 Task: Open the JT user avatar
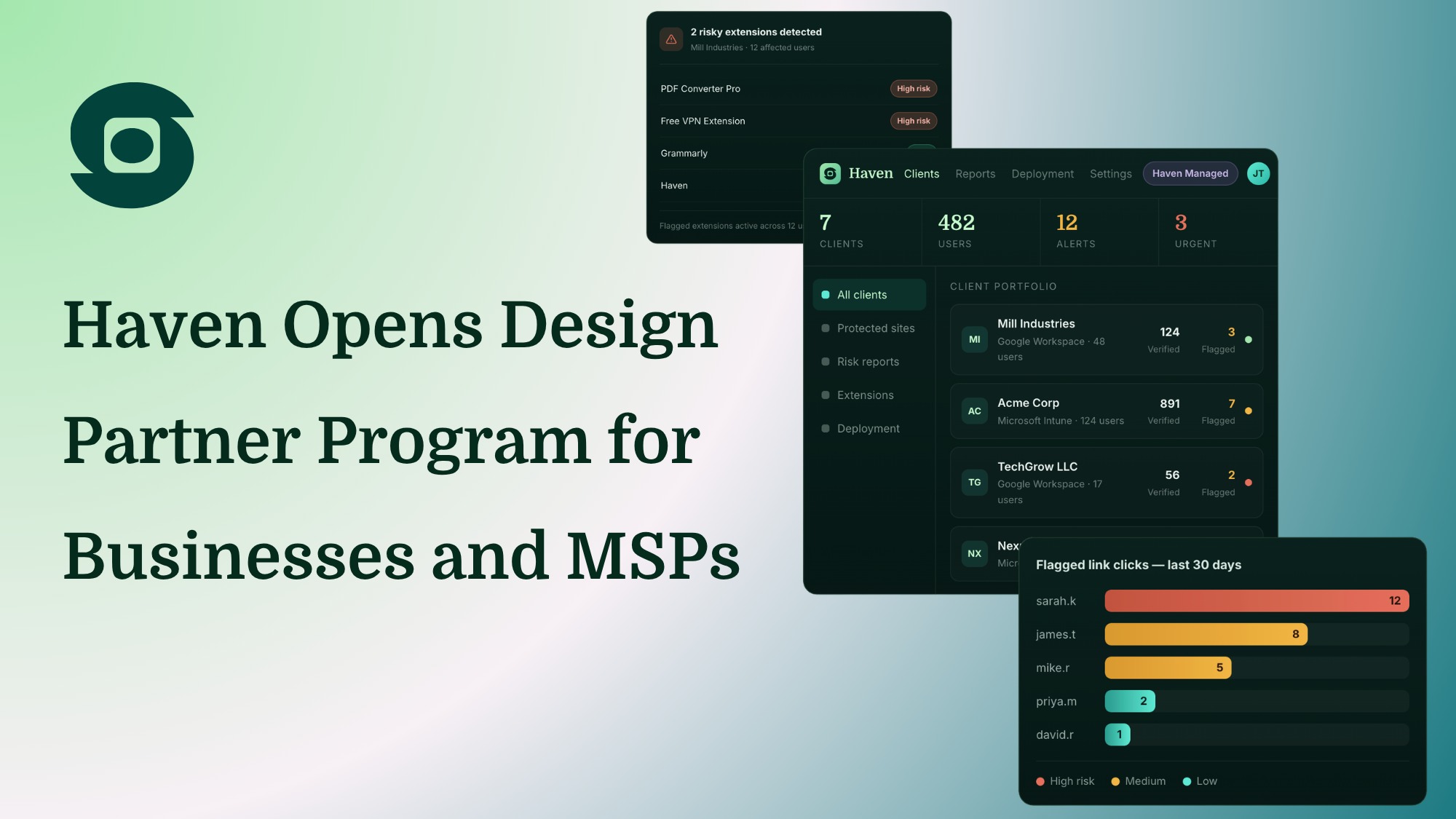pos(1258,173)
